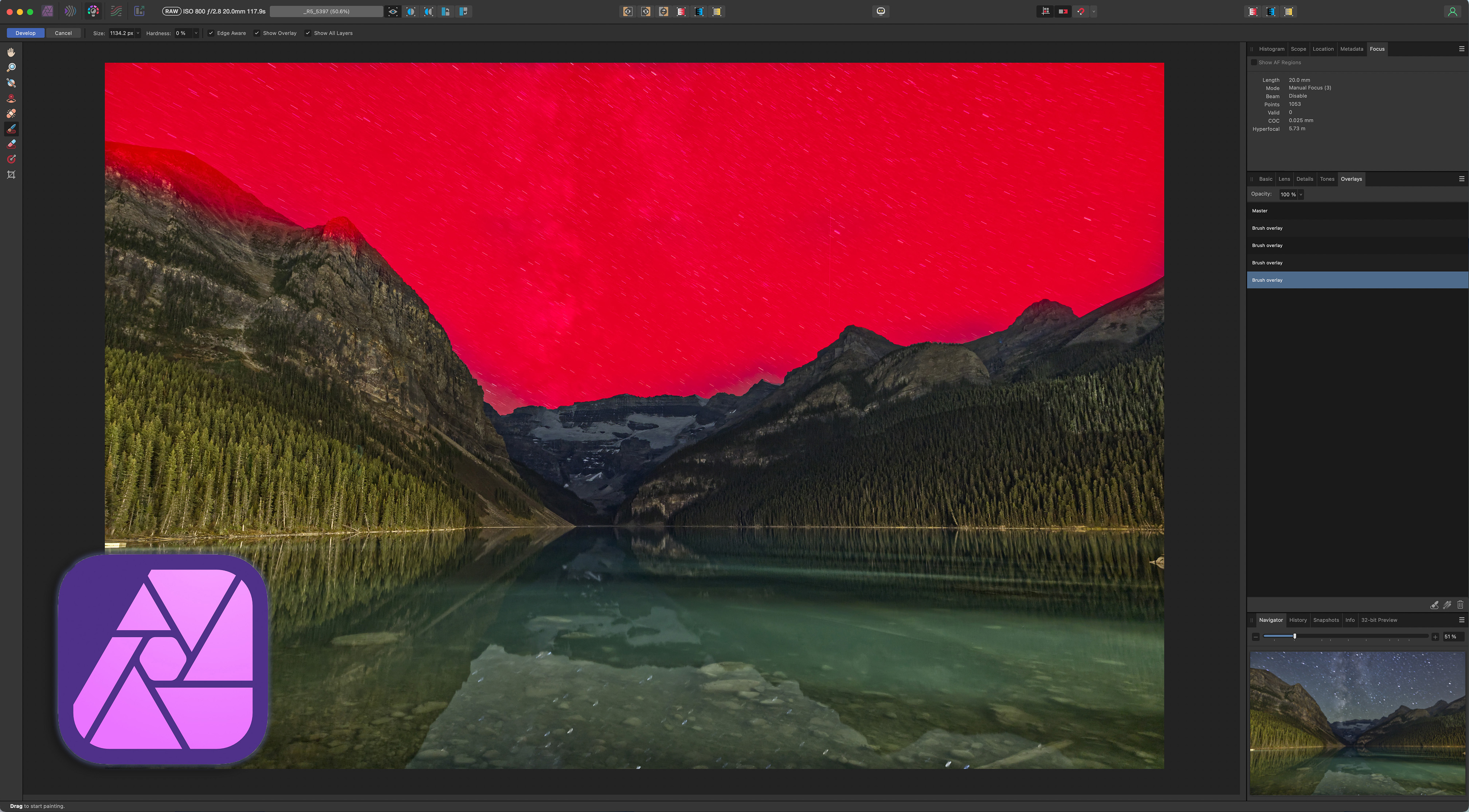Select the Crop tool
The width and height of the screenshot is (1469, 812).
[x=11, y=175]
